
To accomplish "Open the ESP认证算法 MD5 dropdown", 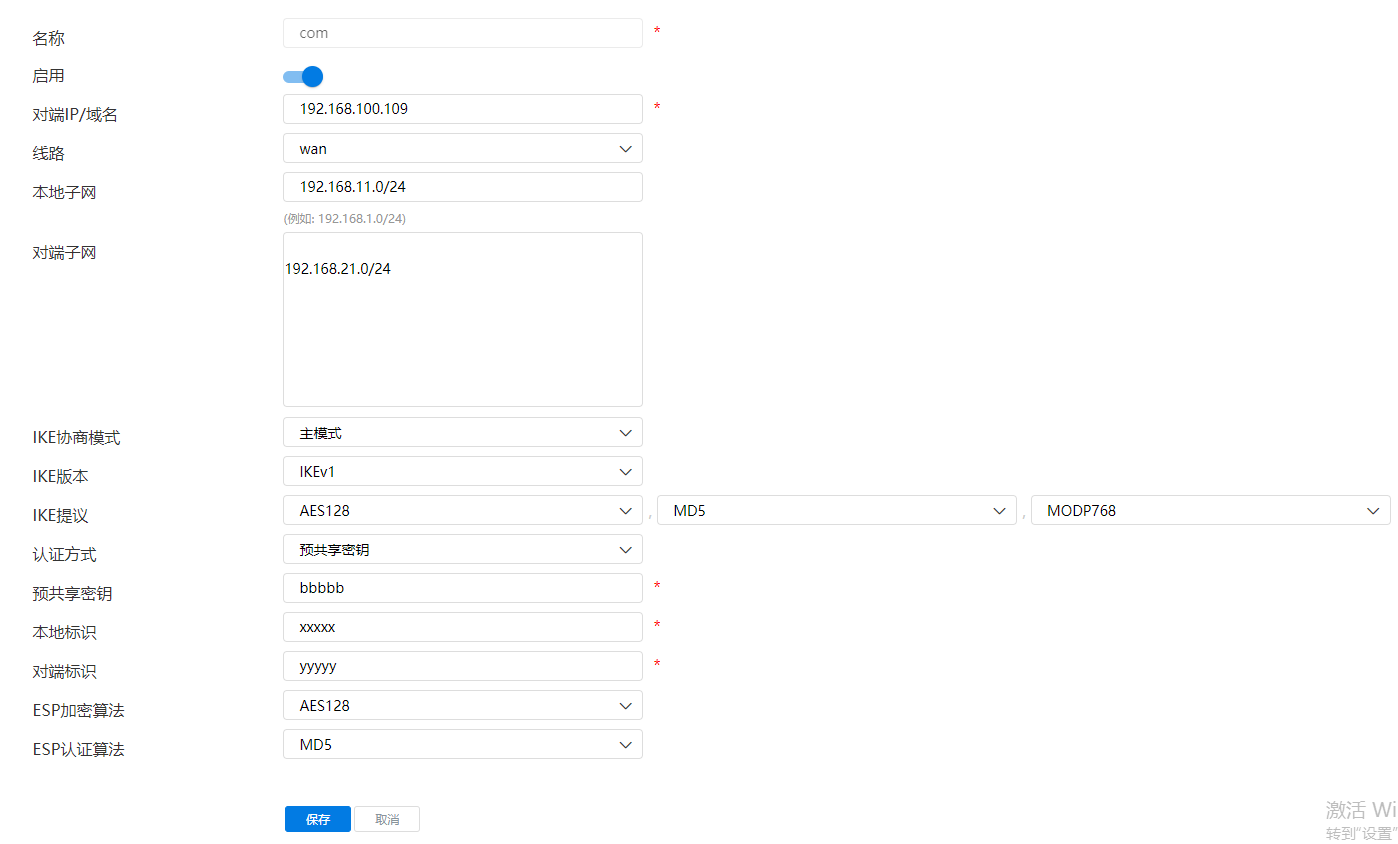I will pyautogui.click(x=462, y=745).
